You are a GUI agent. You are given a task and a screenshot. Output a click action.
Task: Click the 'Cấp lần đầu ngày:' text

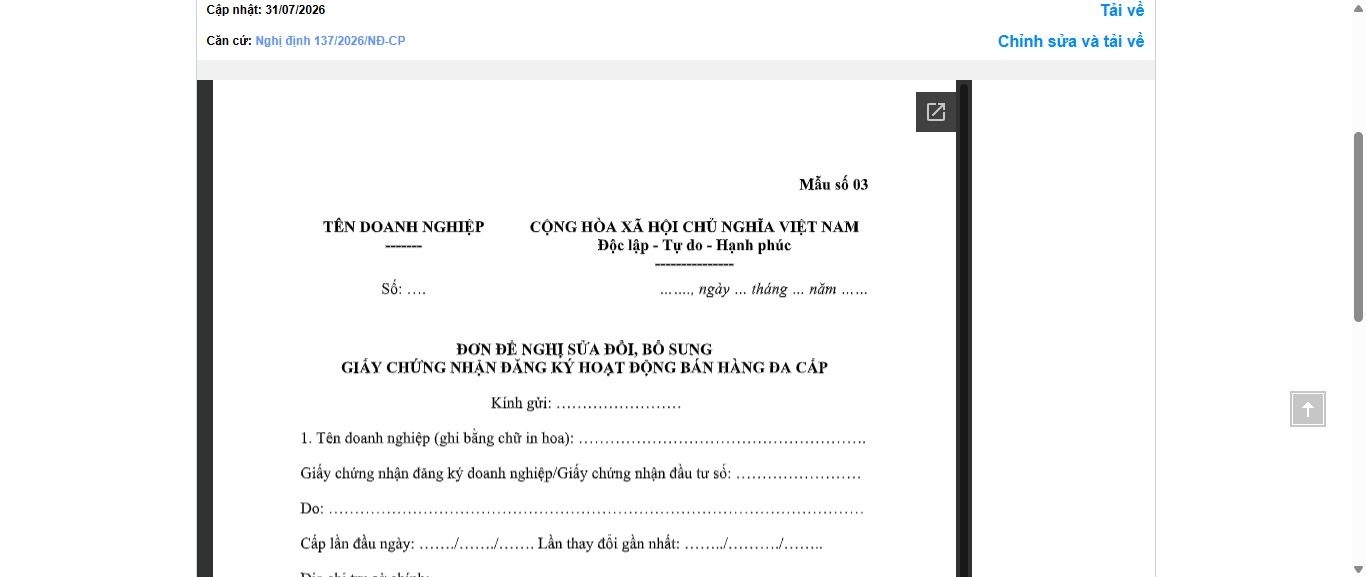tap(358, 545)
